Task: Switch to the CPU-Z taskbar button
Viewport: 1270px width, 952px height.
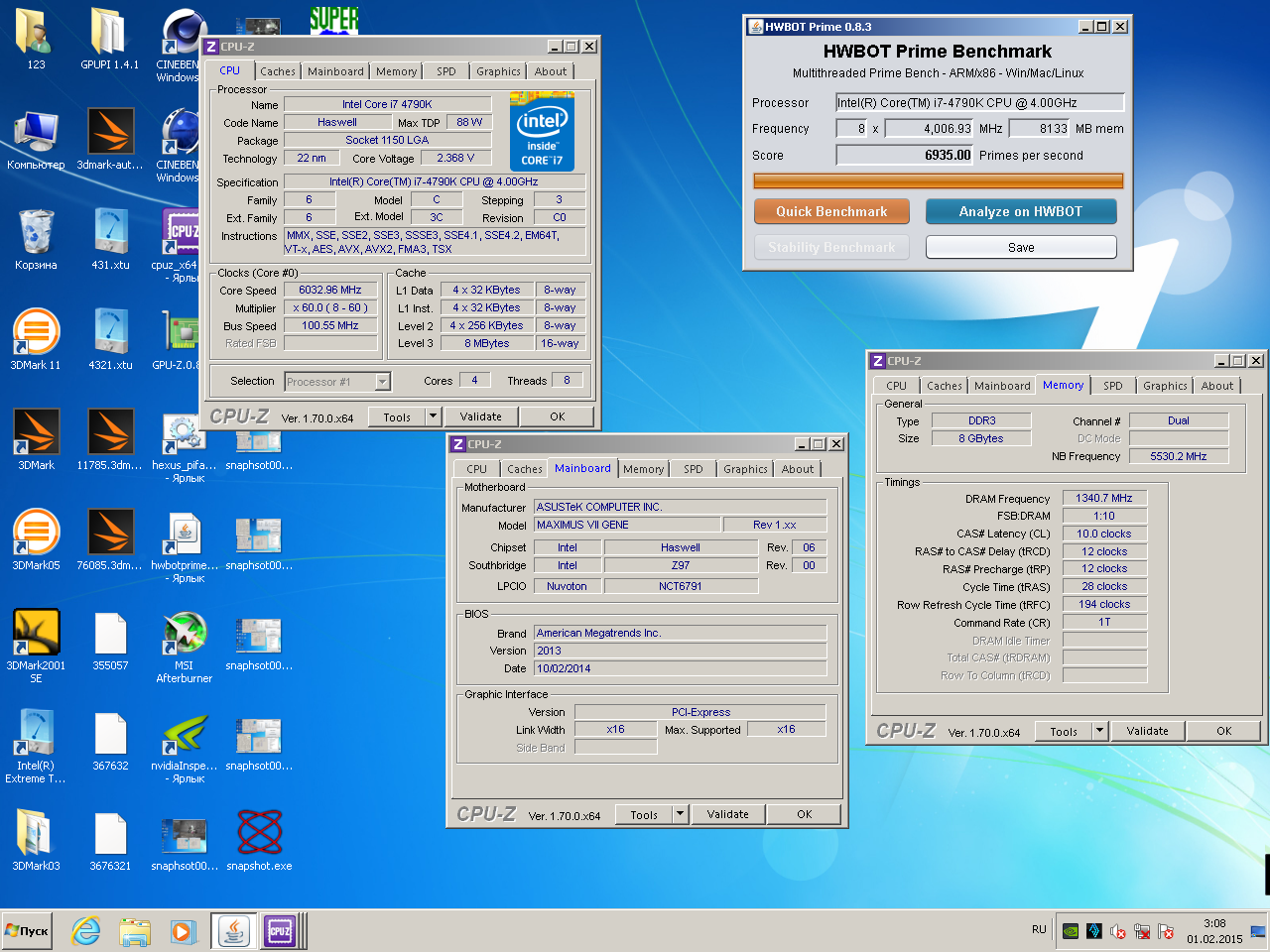Action: tap(281, 931)
